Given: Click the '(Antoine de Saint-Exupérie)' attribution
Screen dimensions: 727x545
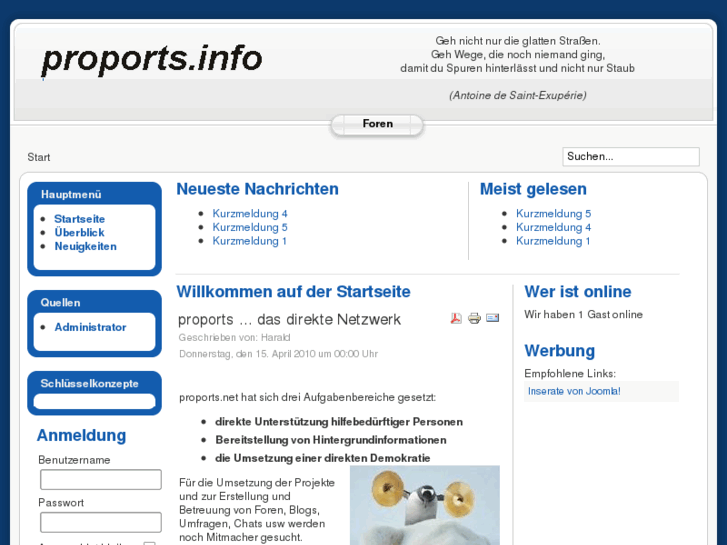Looking at the screenshot, I should (x=517, y=96).
